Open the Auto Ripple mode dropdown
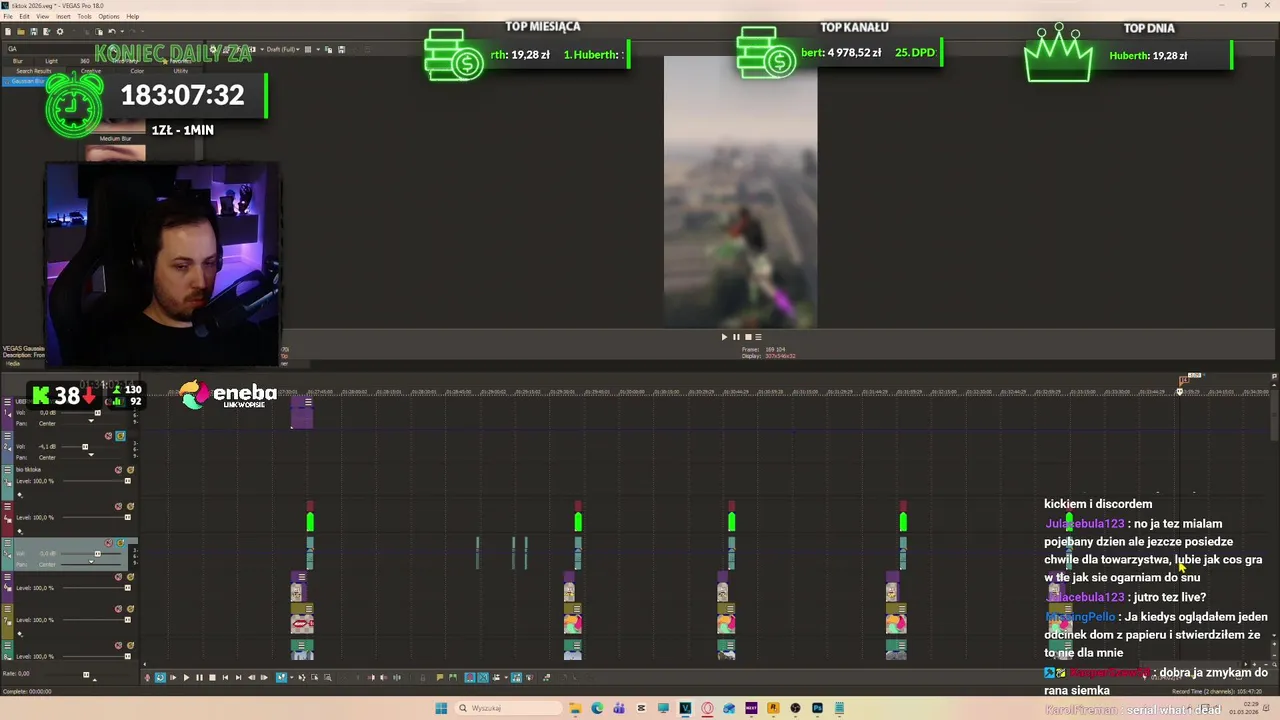The height and width of the screenshot is (720, 1280). point(506,678)
